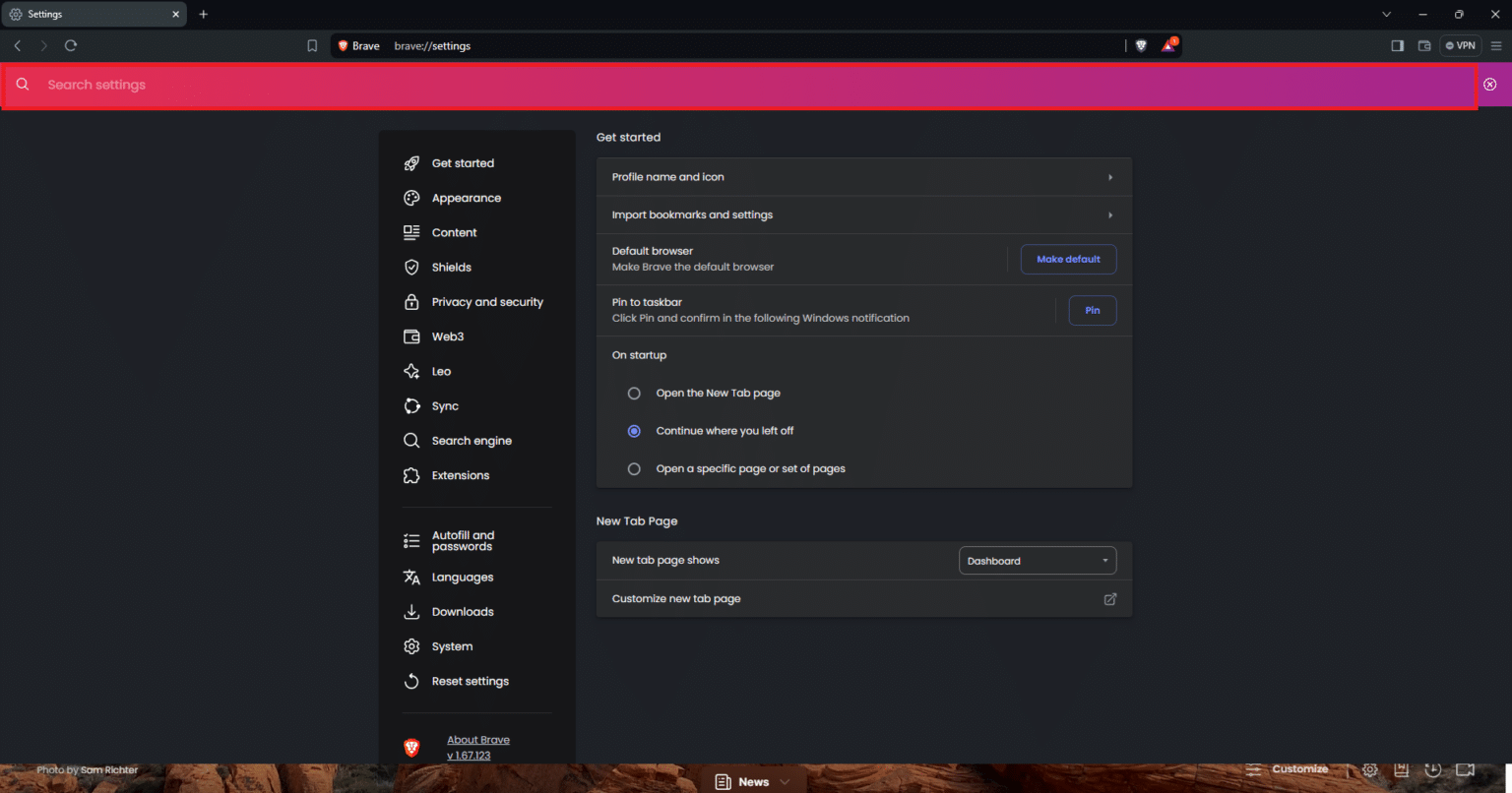Open the Shields settings icon in sidebar

pyautogui.click(x=411, y=267)
